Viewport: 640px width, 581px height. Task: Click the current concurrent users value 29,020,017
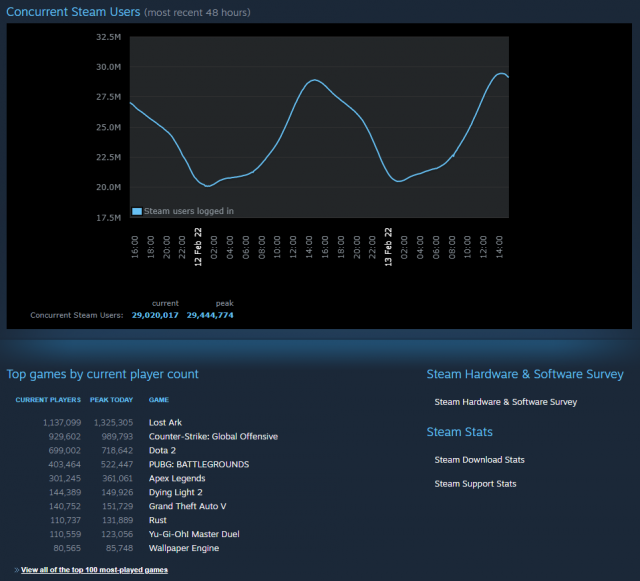pyautogui.click(x=155, y=315)
